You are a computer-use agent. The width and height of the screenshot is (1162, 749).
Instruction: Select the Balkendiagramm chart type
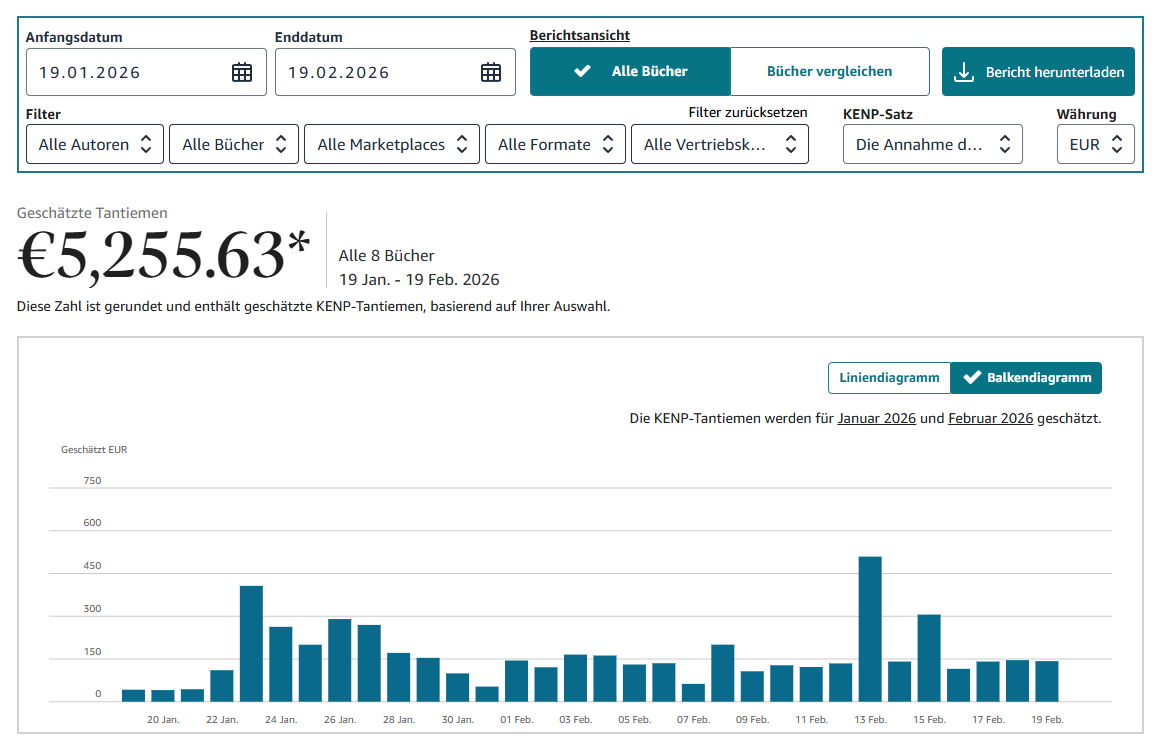1026,378
